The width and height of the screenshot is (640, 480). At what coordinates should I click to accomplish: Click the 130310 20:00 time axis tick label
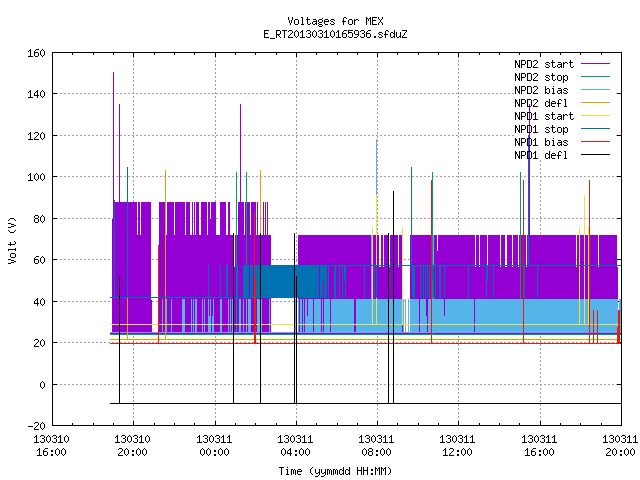(x=132, y=446)
